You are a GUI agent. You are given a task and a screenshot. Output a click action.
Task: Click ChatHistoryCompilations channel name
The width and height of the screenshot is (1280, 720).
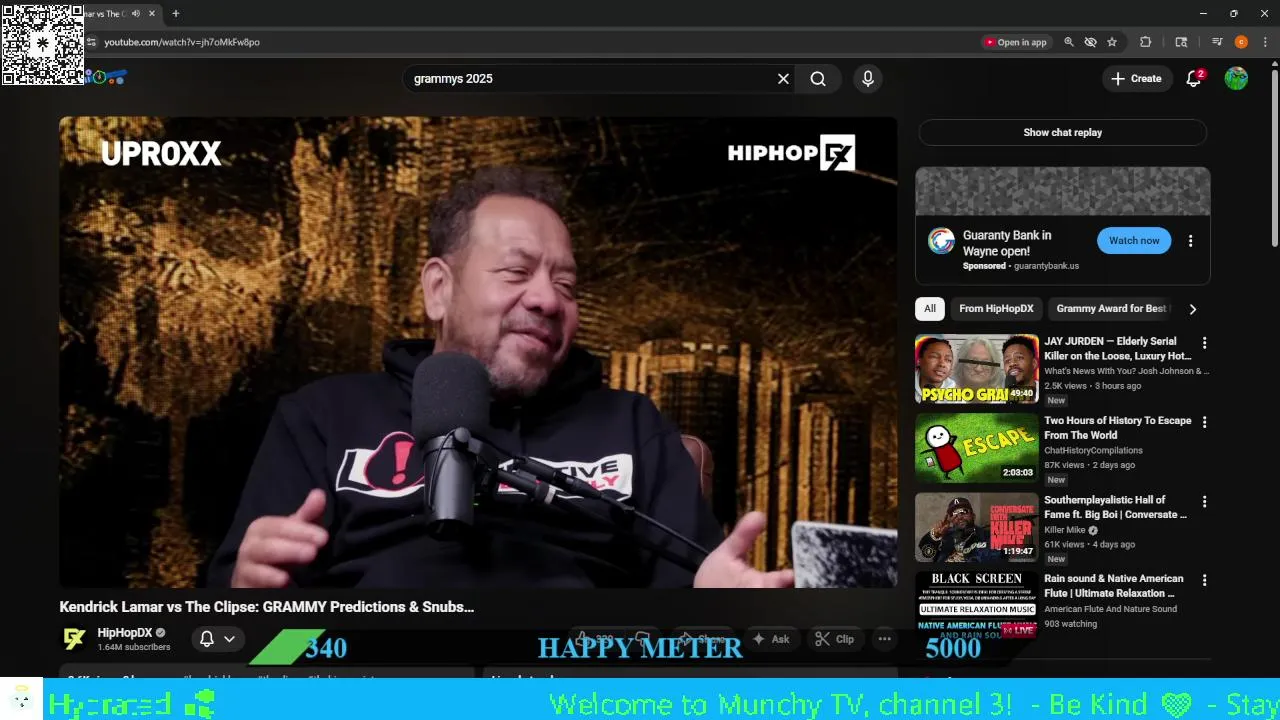point(1093,451)
